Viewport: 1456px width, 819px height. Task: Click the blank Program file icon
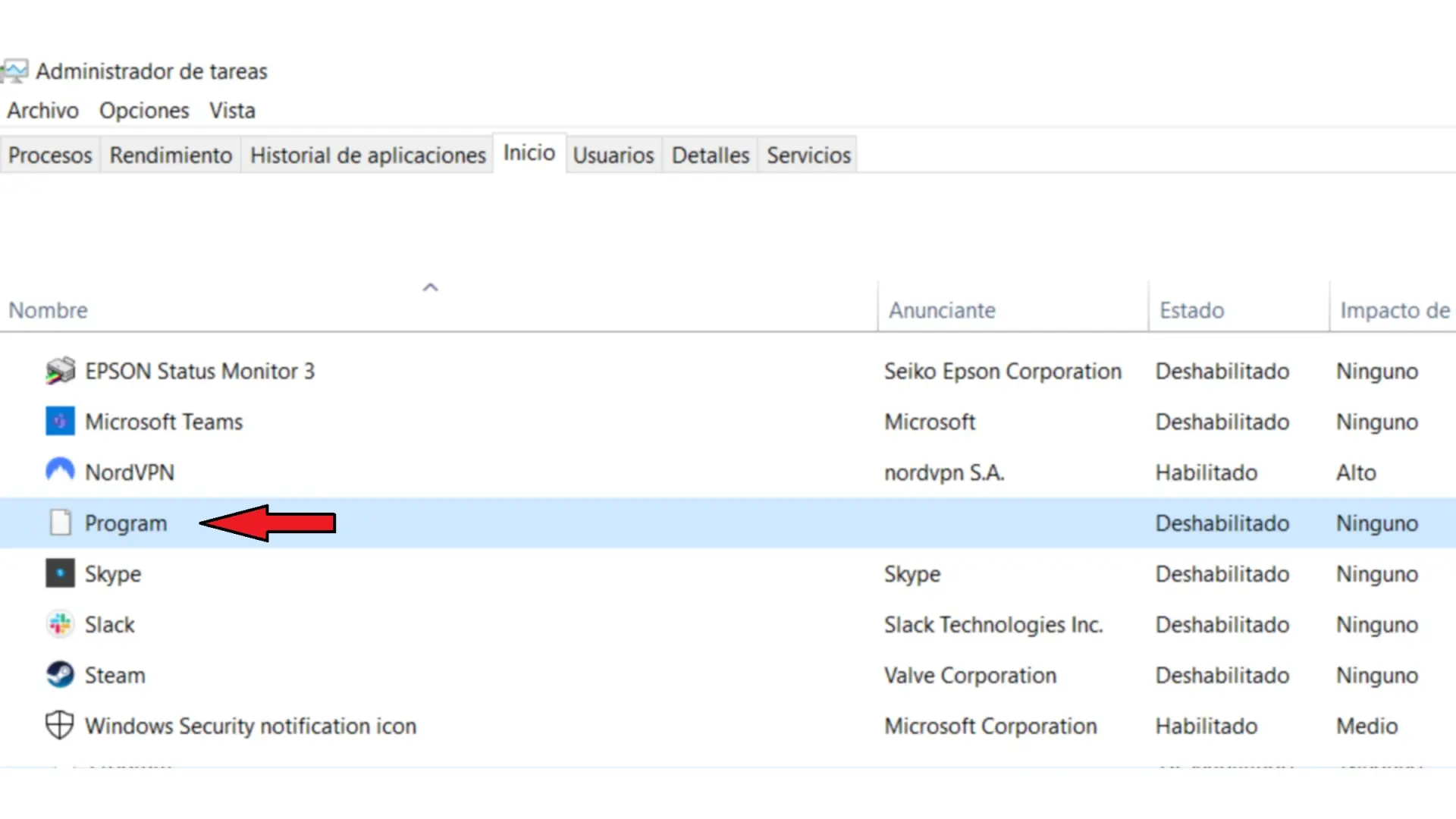coord(60,522)
